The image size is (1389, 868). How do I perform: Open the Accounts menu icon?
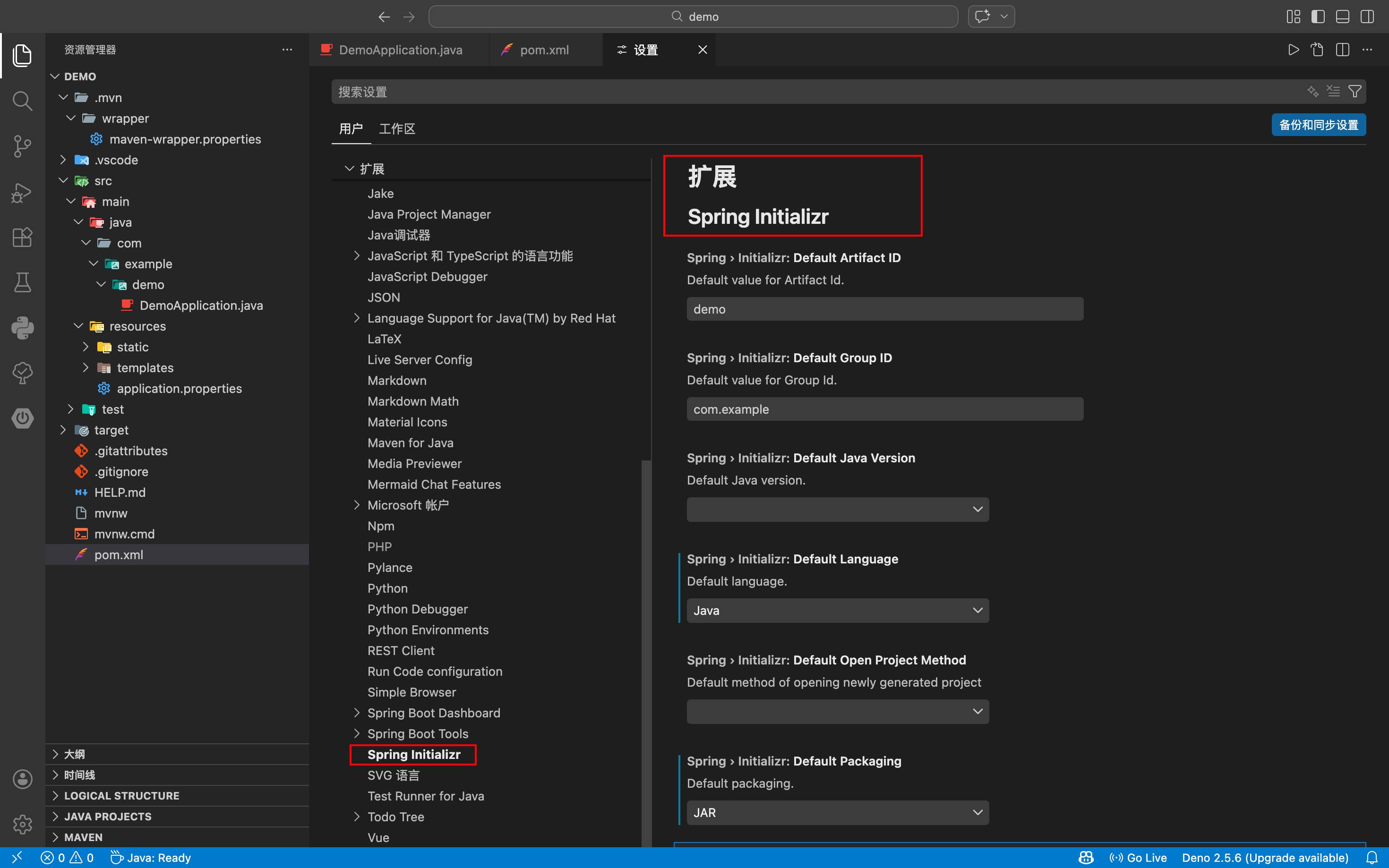22,779
